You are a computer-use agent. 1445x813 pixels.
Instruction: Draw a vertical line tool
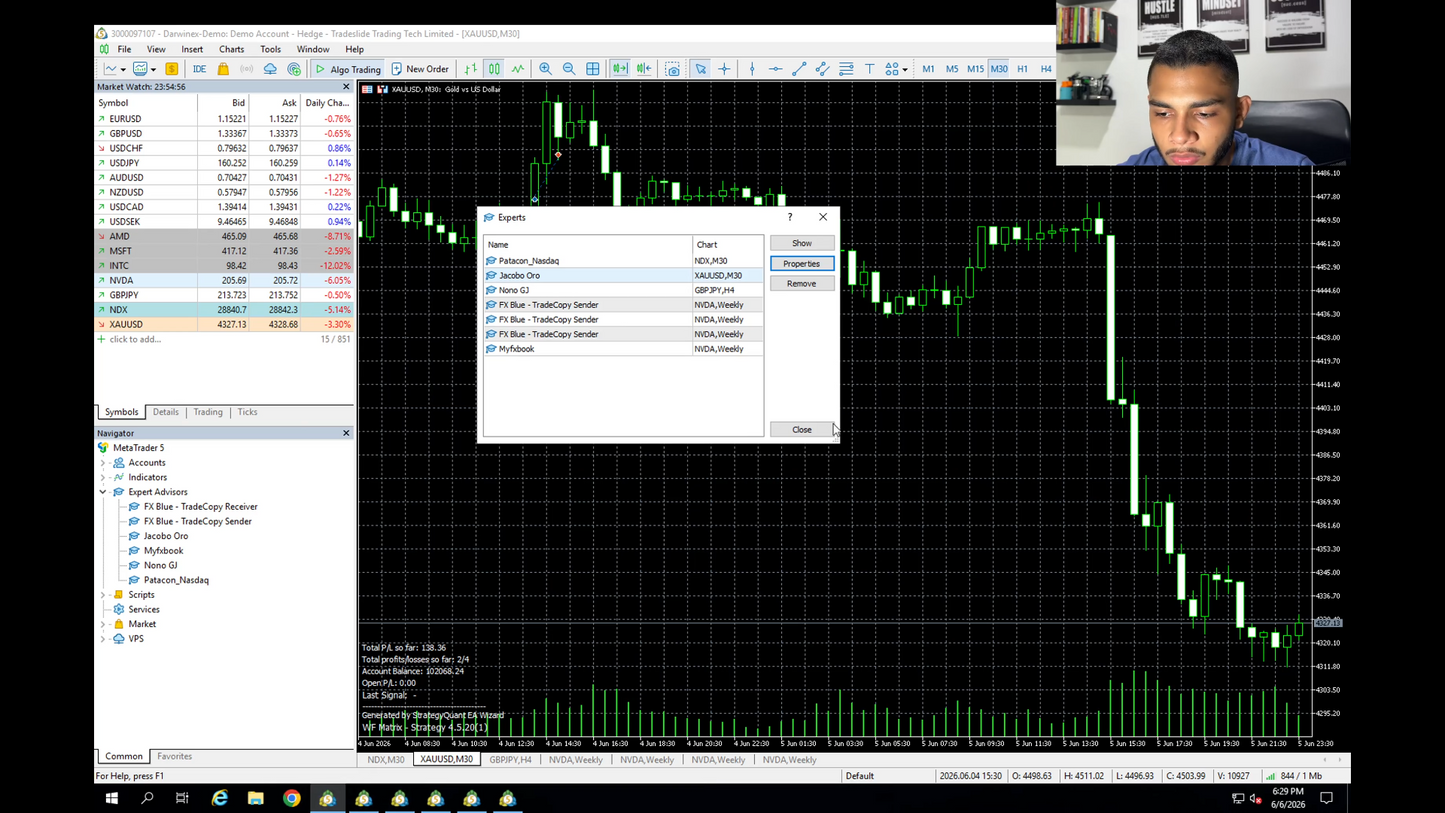752,69
